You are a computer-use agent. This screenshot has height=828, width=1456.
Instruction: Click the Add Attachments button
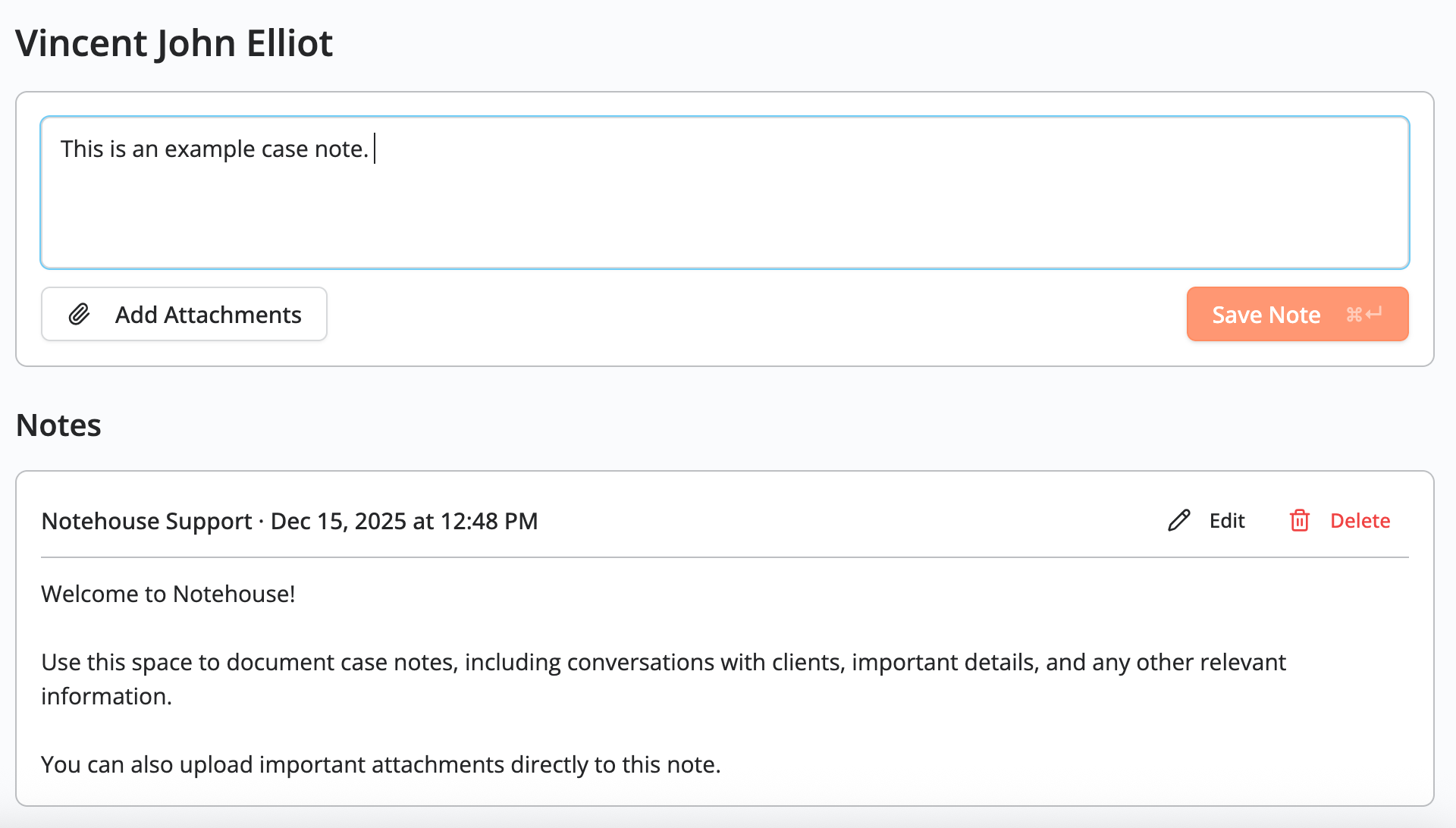pyautogui.click(x=184, y=313)
